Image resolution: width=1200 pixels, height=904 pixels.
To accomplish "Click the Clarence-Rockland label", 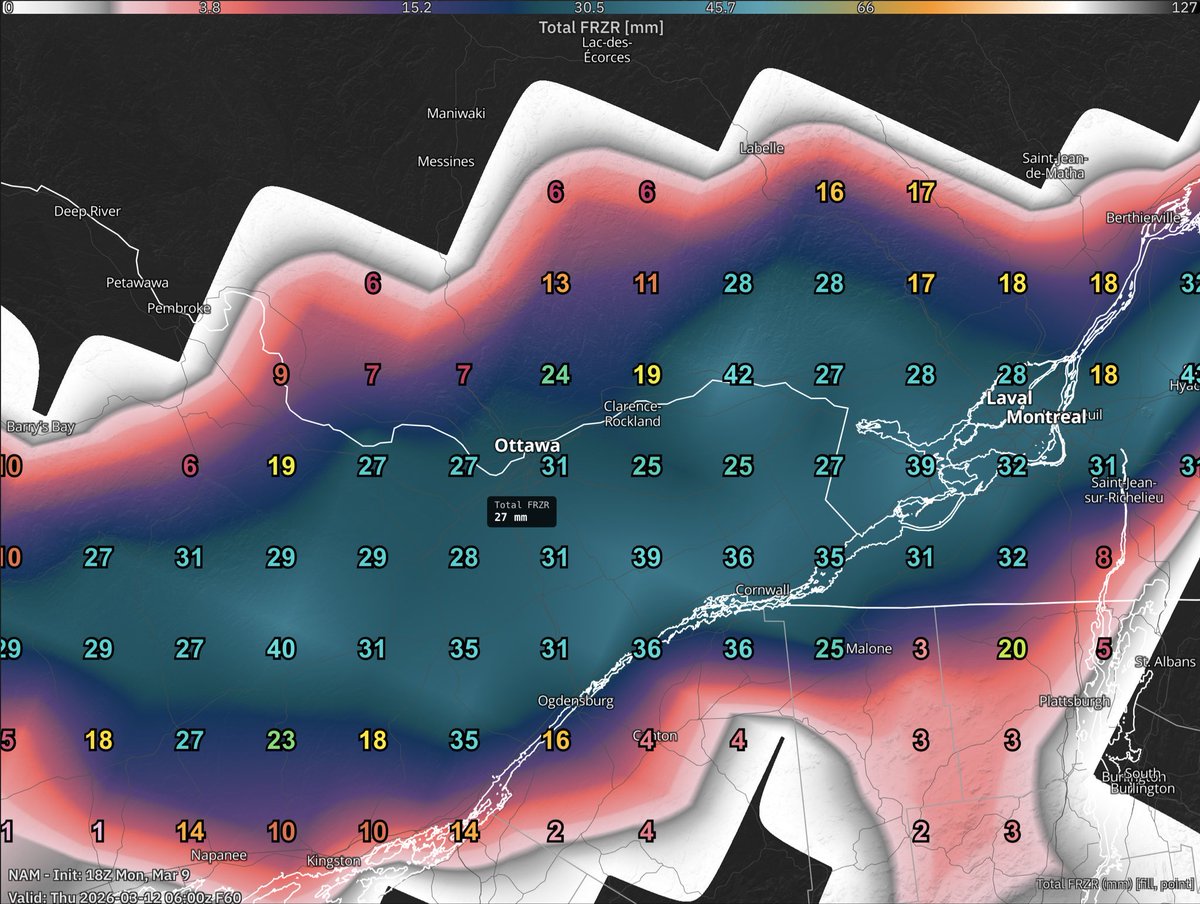I will (632, 414).
